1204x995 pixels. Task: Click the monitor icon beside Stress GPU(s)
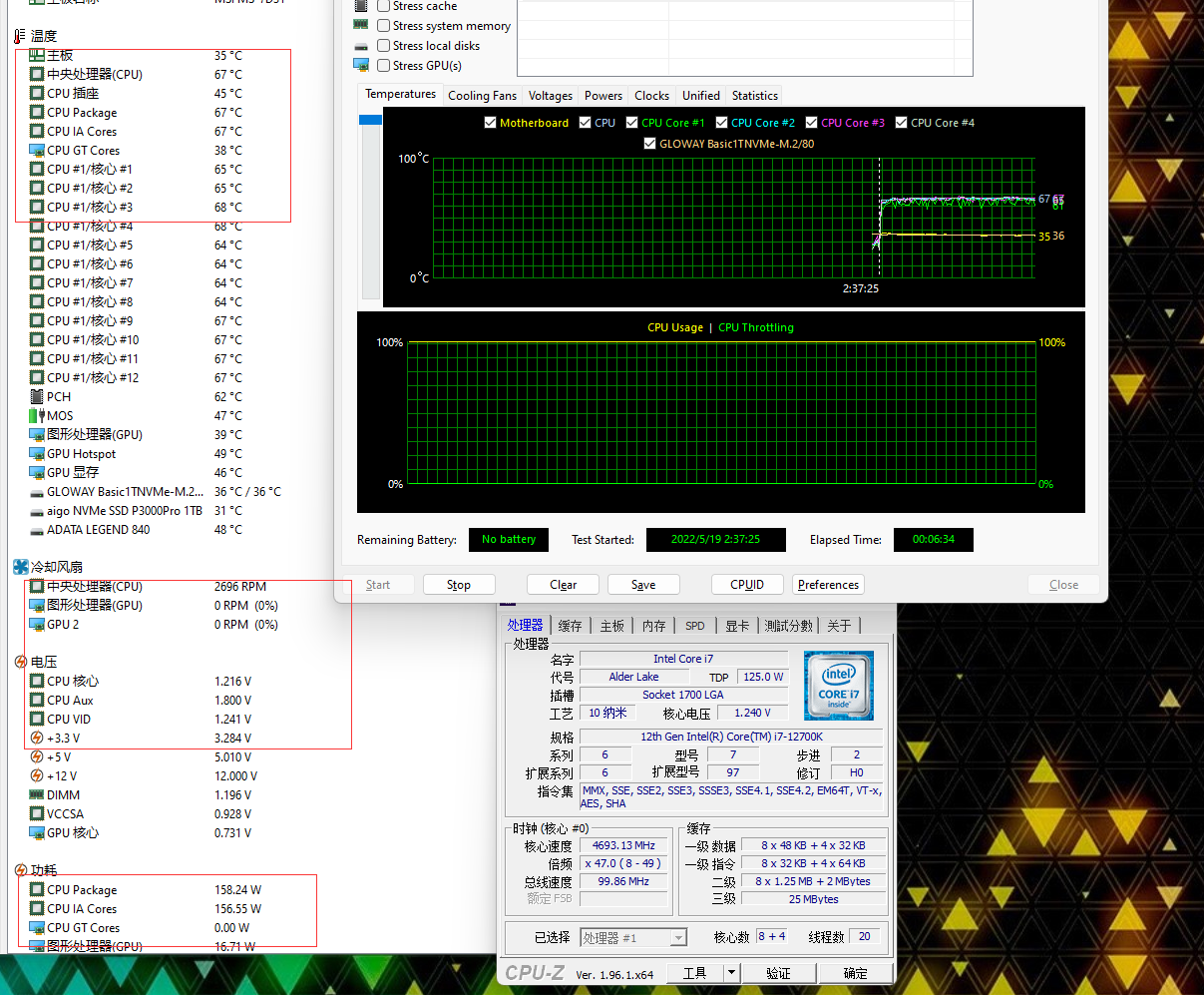point(361,65)
